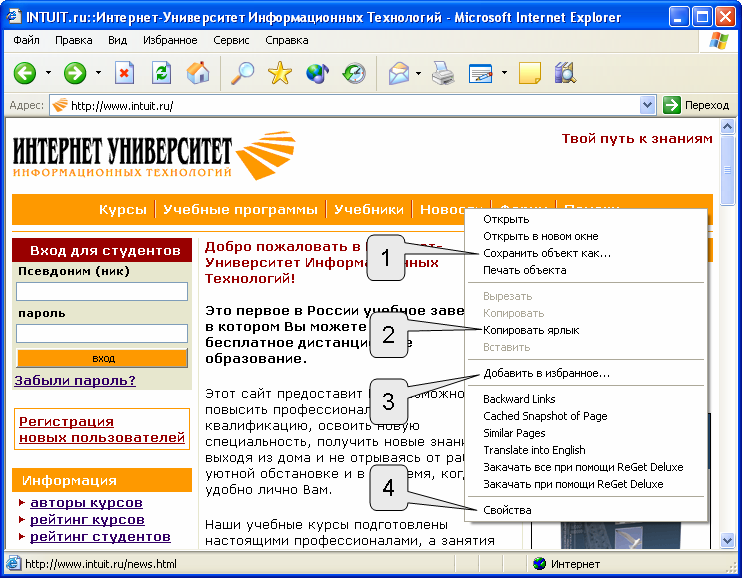Screen dimensions: 742x578
Task: Open the Правка menu
Action: 74,40
